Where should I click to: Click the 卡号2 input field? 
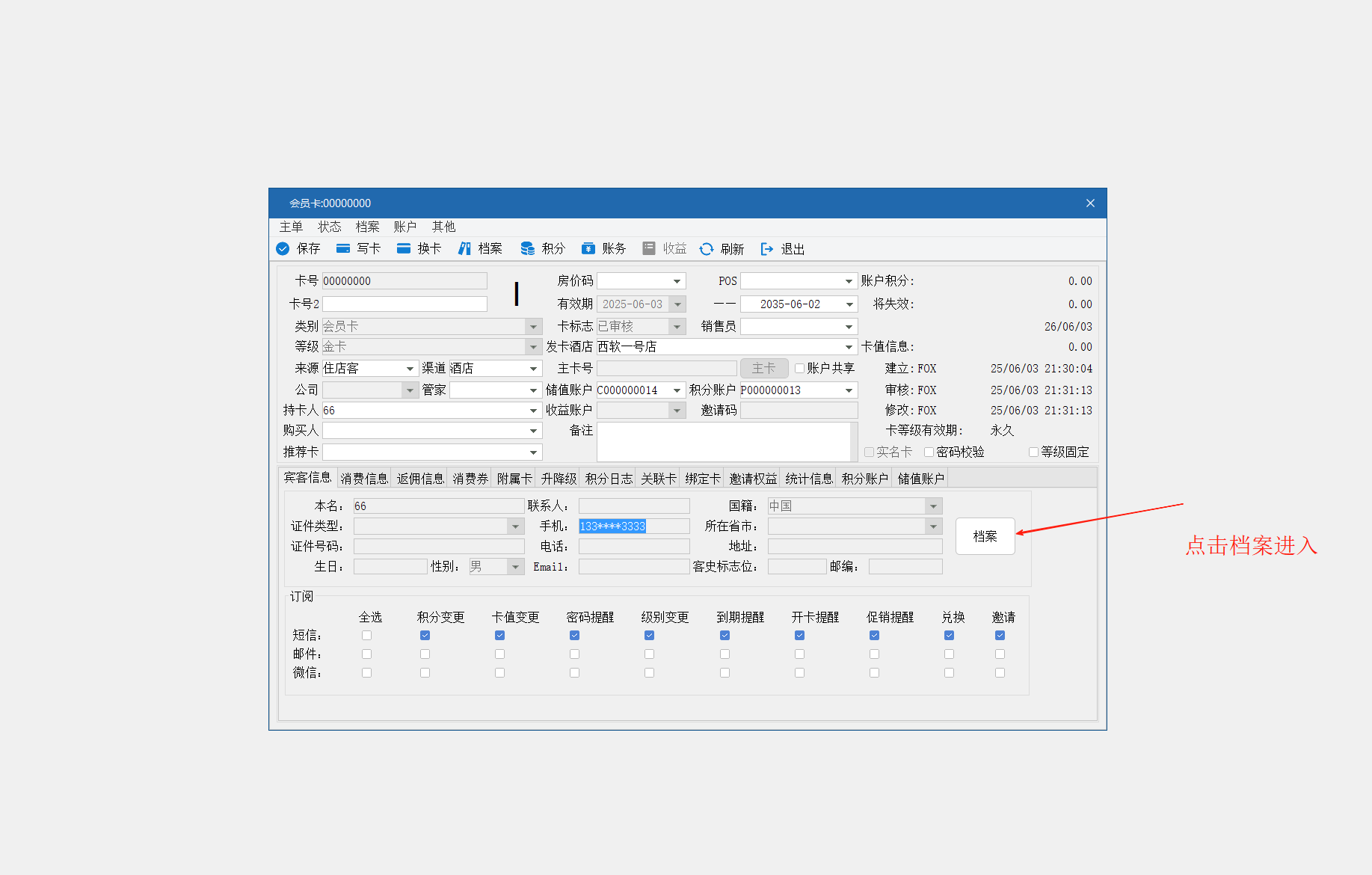404,304
